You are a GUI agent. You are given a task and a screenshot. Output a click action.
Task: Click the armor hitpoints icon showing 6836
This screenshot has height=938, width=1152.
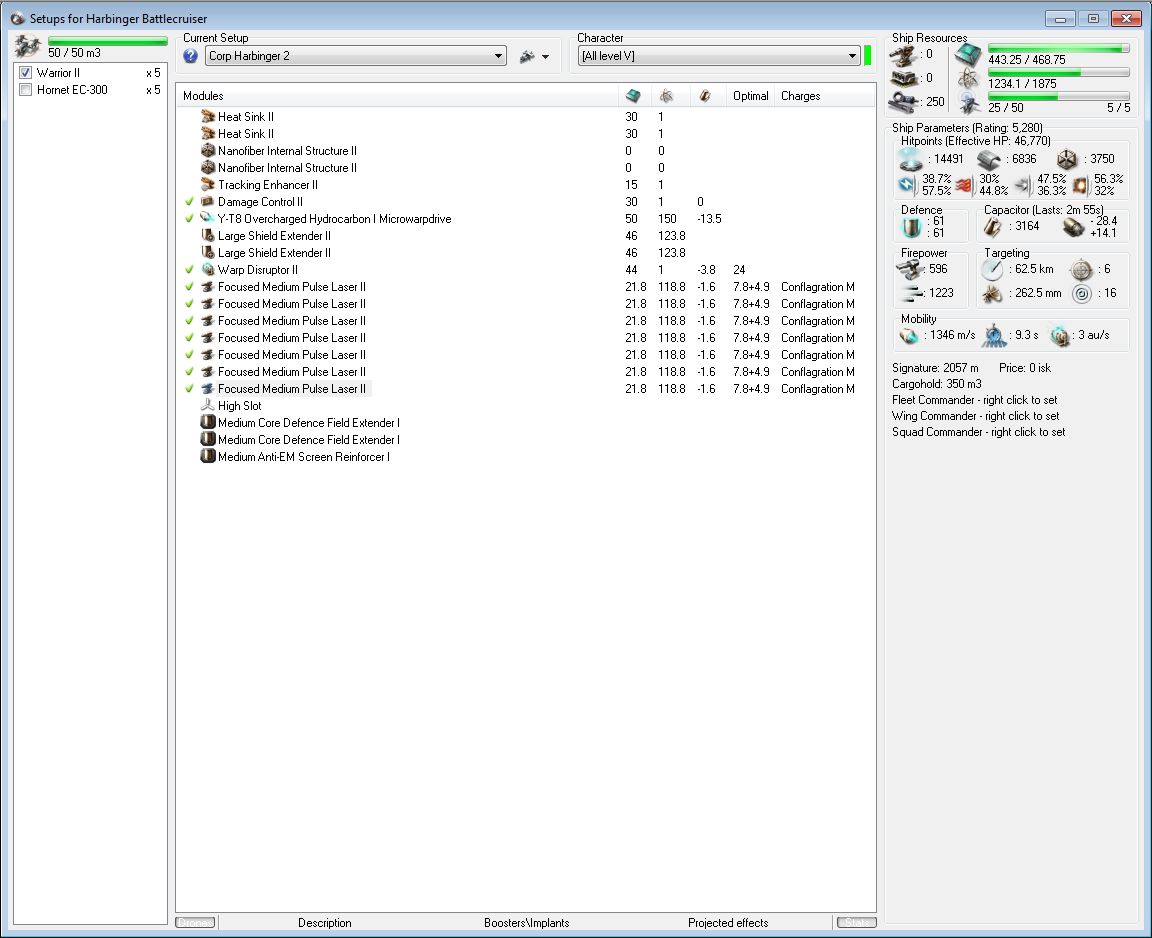tap(989, 159)
